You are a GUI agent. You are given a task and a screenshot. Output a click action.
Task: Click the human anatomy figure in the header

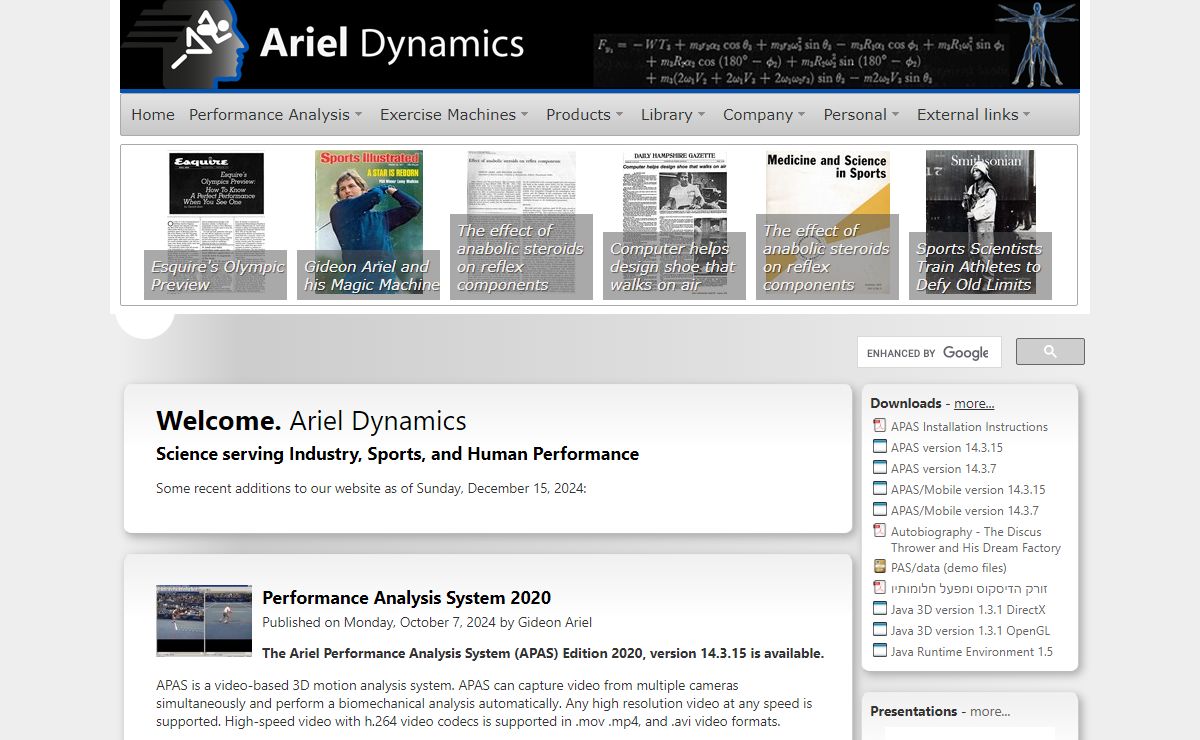tap(1036, 44)
